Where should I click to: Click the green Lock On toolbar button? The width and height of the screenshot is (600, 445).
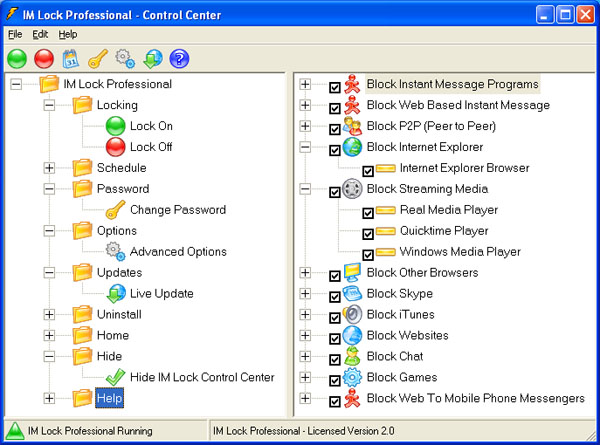click(17, 59)
